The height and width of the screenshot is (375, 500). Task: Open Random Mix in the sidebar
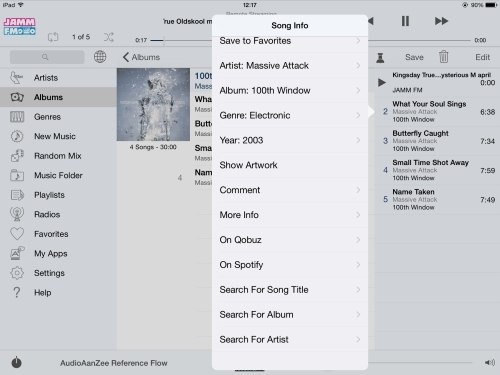coord(58,156)
